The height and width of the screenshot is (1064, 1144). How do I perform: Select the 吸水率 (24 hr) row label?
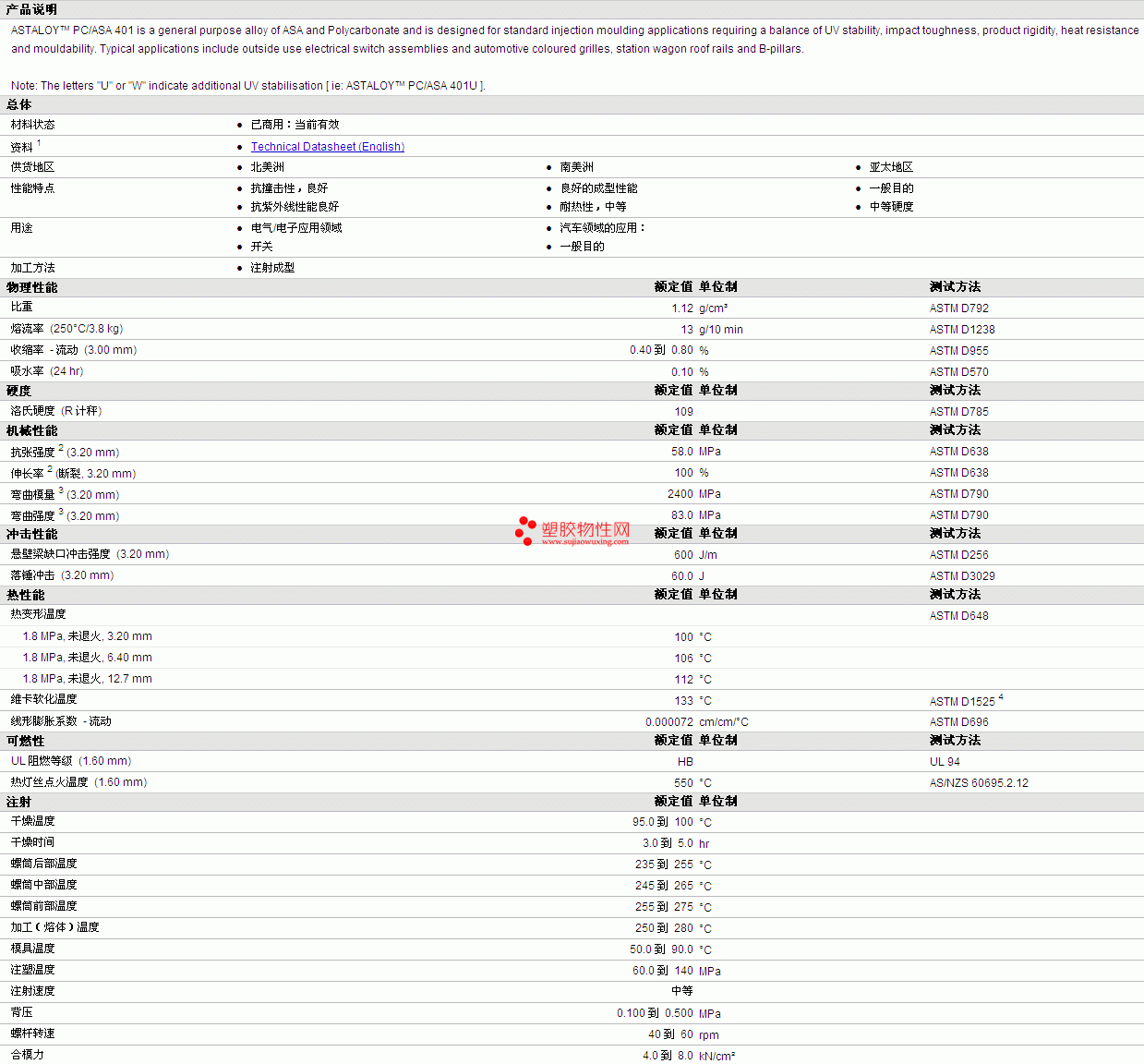[x=47, y=371]
